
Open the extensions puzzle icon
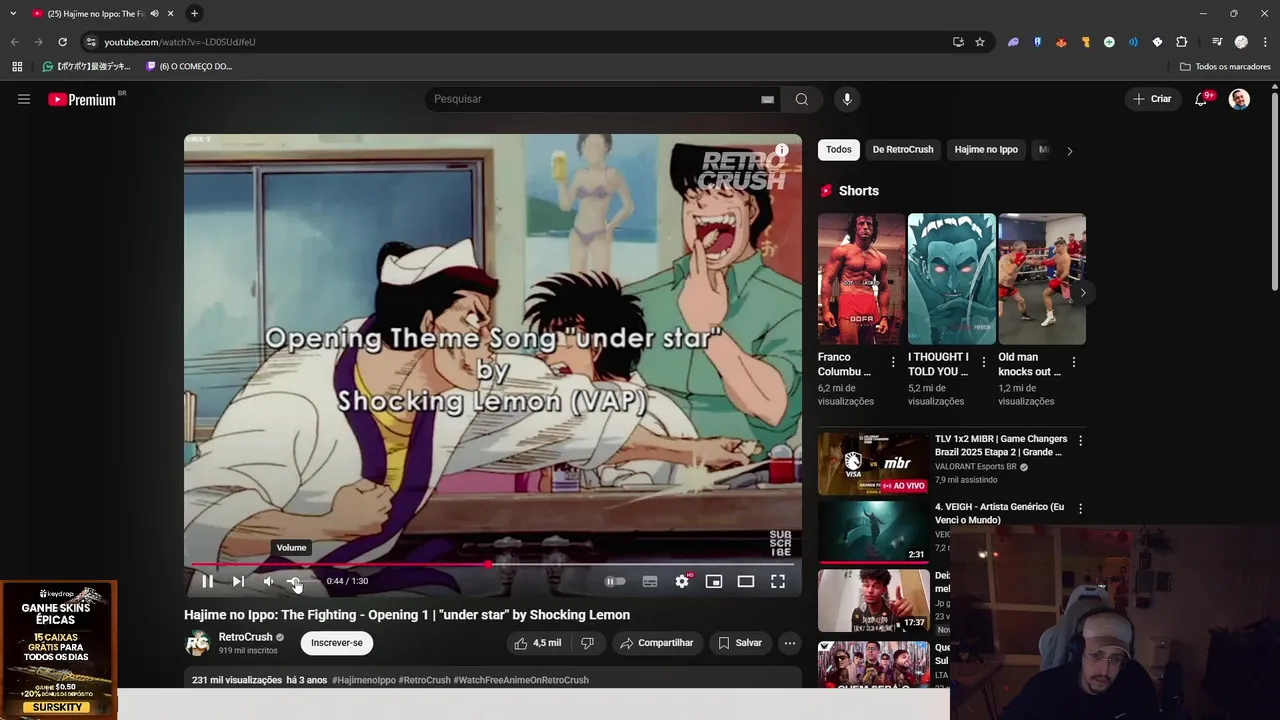pos(1181,42)
